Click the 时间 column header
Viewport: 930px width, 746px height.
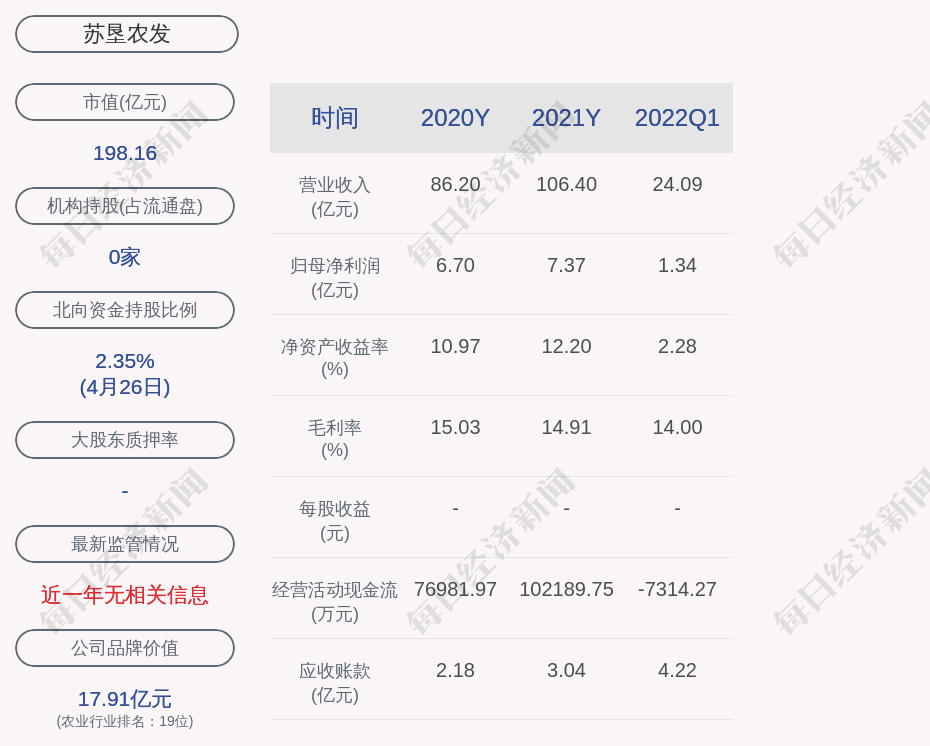click(335, 118)
